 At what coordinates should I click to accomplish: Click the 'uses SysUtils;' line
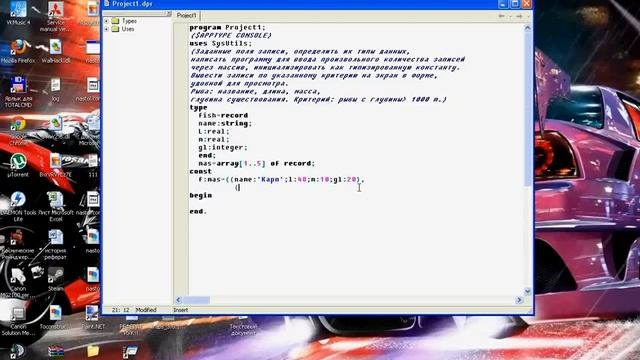(x=221, y=43)
